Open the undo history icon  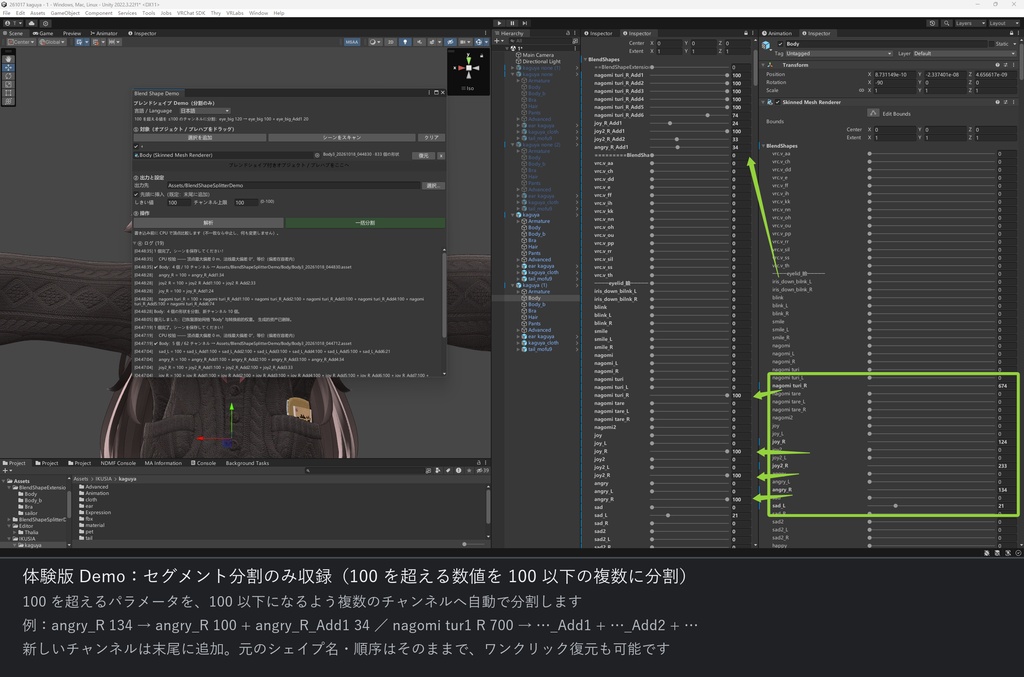pos(932,23)
